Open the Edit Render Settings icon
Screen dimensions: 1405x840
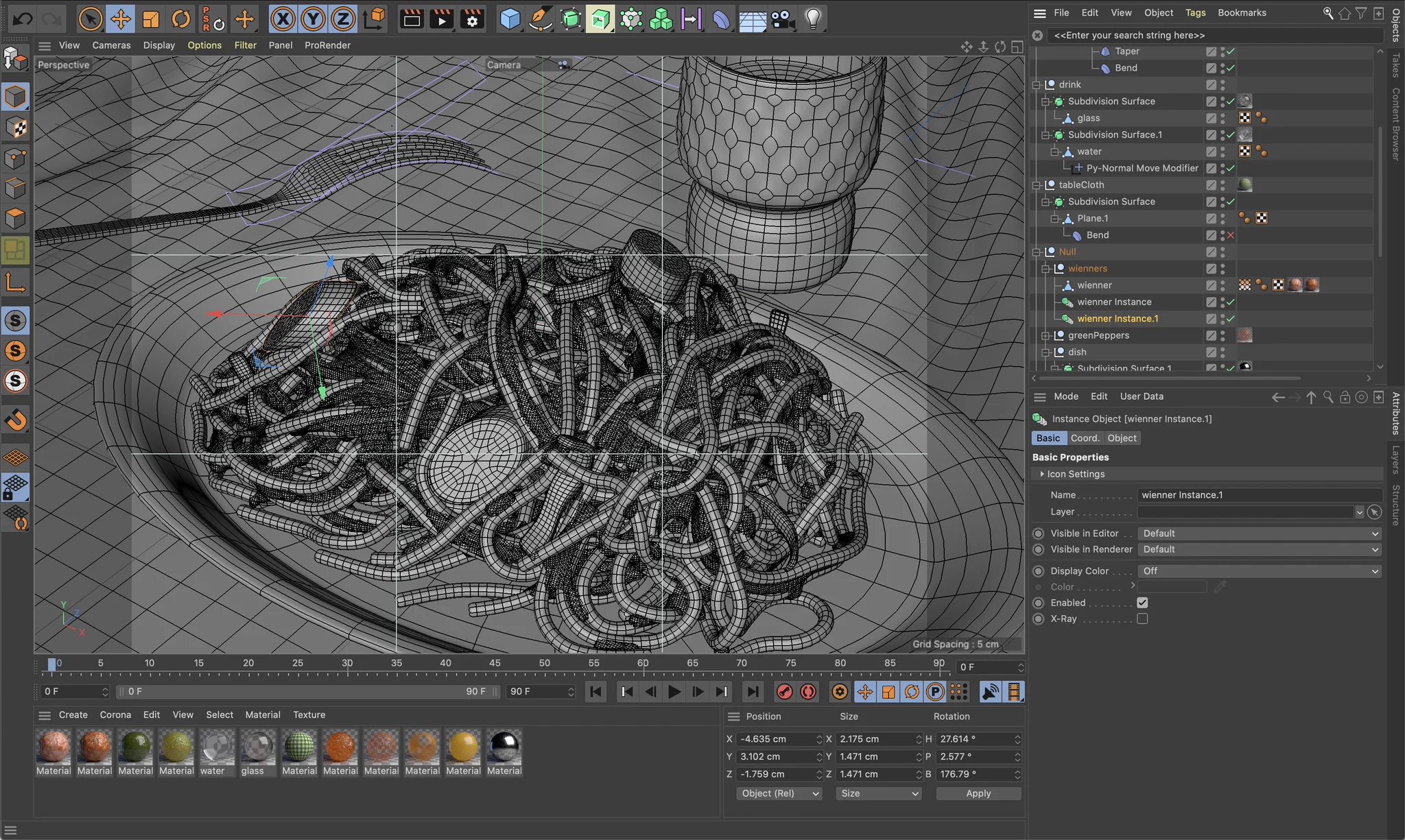click(x=472, y=19)
